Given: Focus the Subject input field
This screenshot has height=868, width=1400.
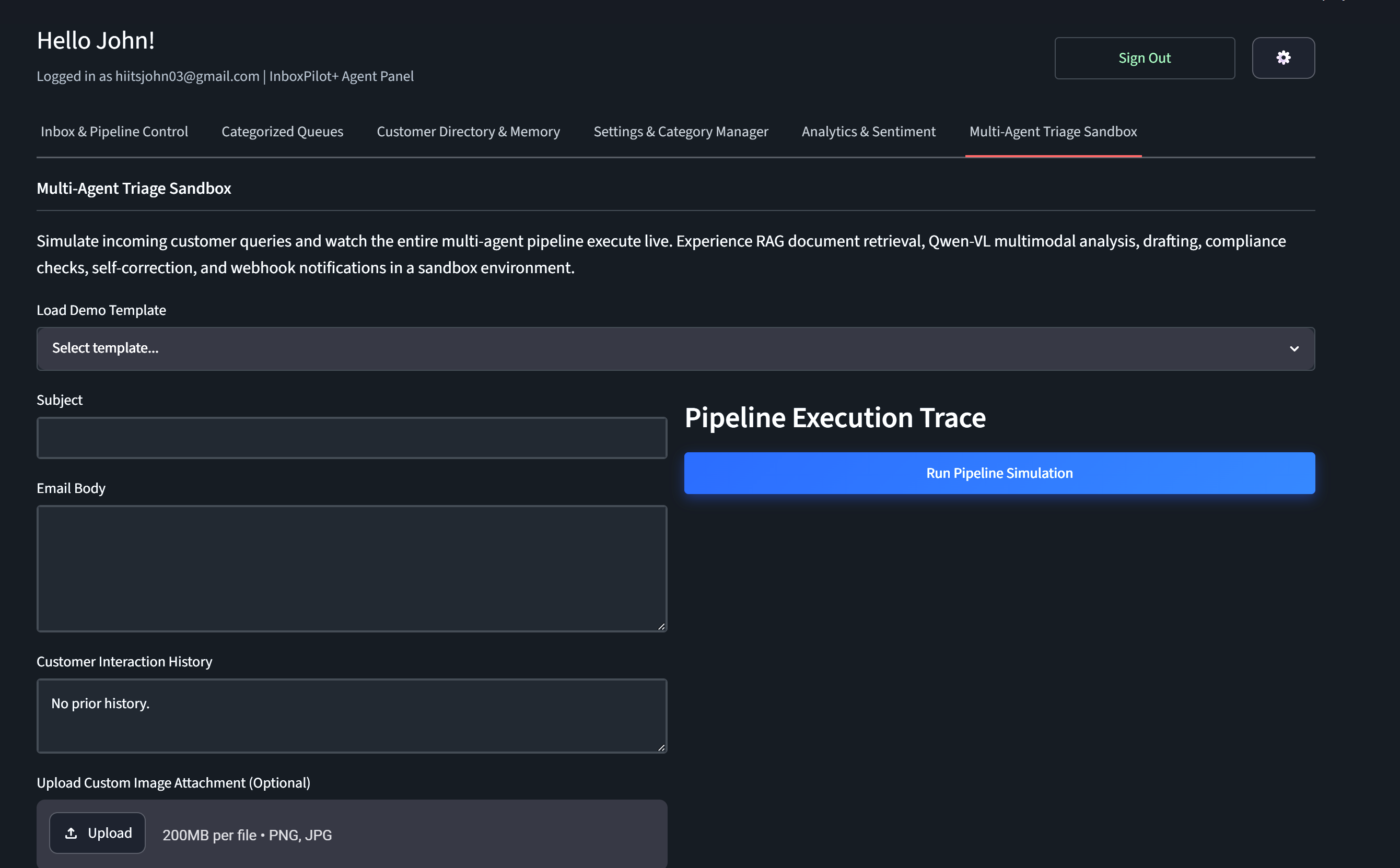Looking at the screenshot, I should coord(352,438).
